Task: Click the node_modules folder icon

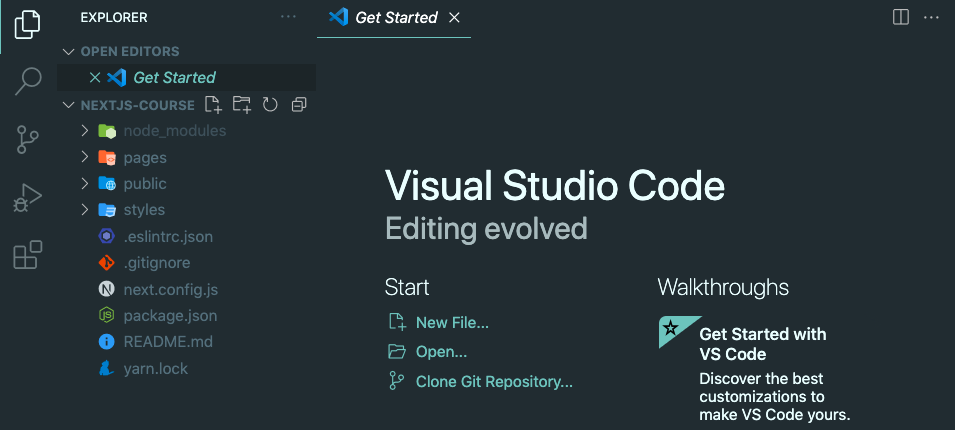Action: (x=107, y=131)
